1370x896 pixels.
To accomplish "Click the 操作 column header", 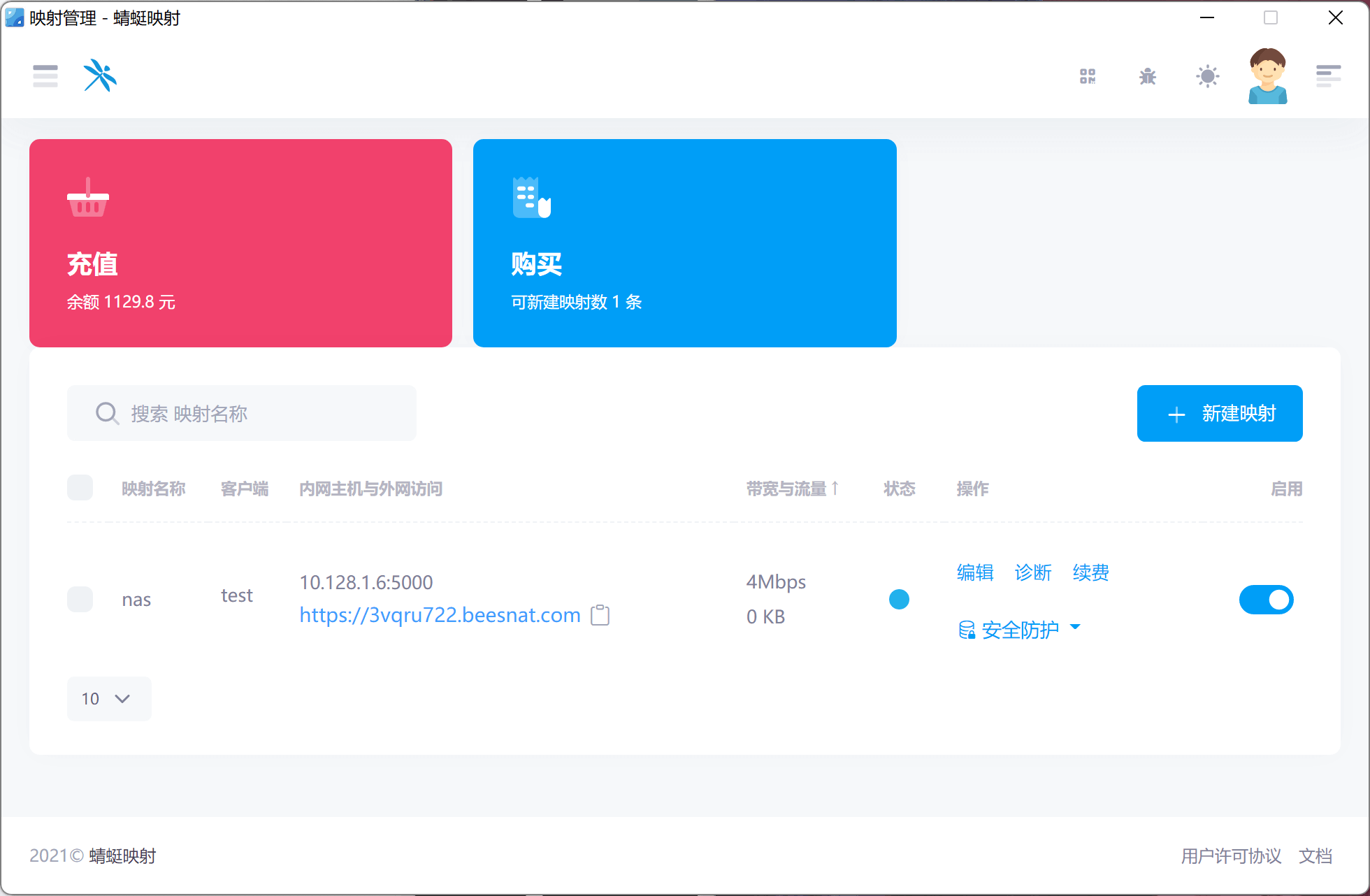I will click(972, 489).
